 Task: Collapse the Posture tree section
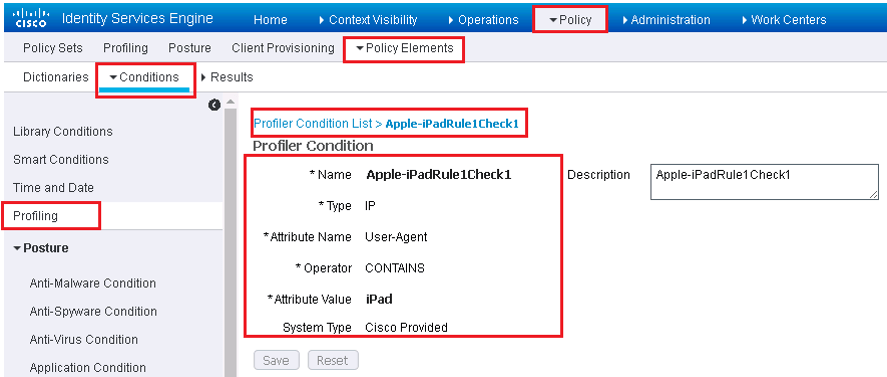point(41,248)
